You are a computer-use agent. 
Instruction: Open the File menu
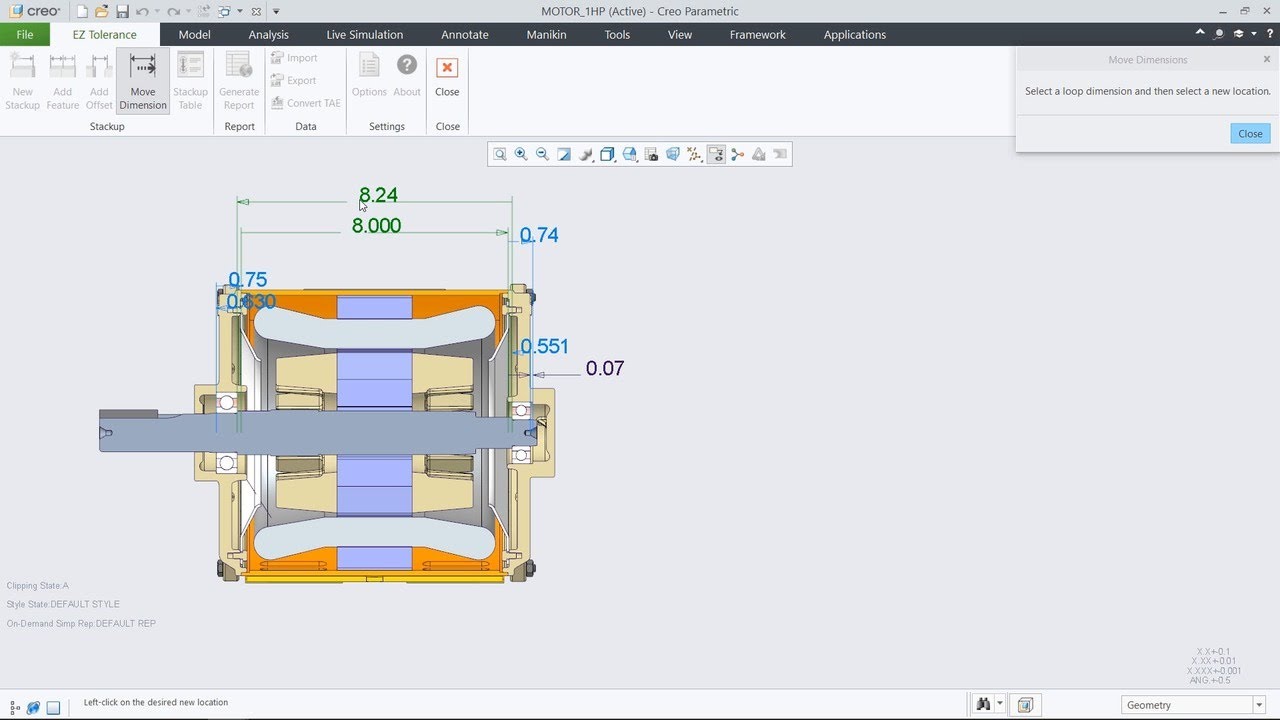click(24, 34)
